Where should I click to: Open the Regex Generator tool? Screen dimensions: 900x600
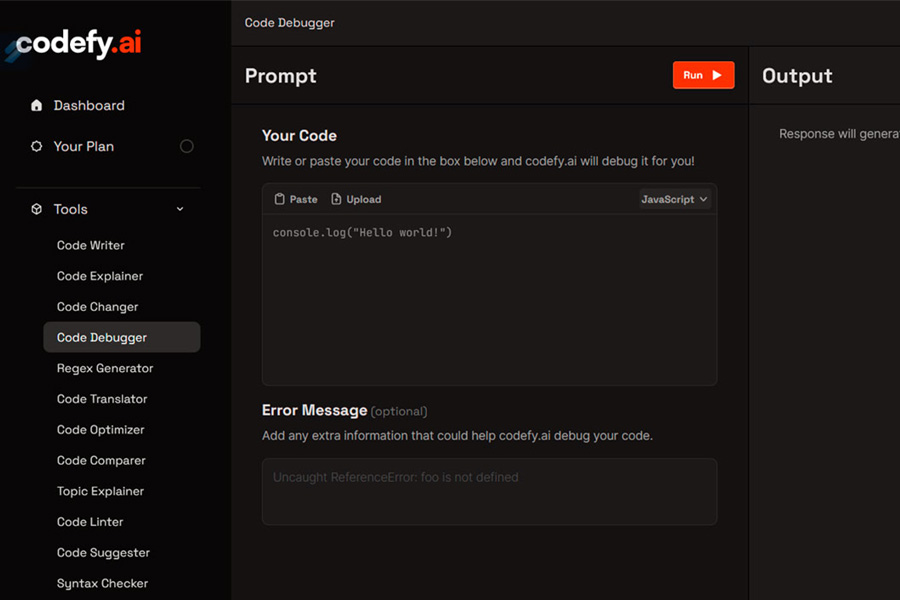coord(105,368)
